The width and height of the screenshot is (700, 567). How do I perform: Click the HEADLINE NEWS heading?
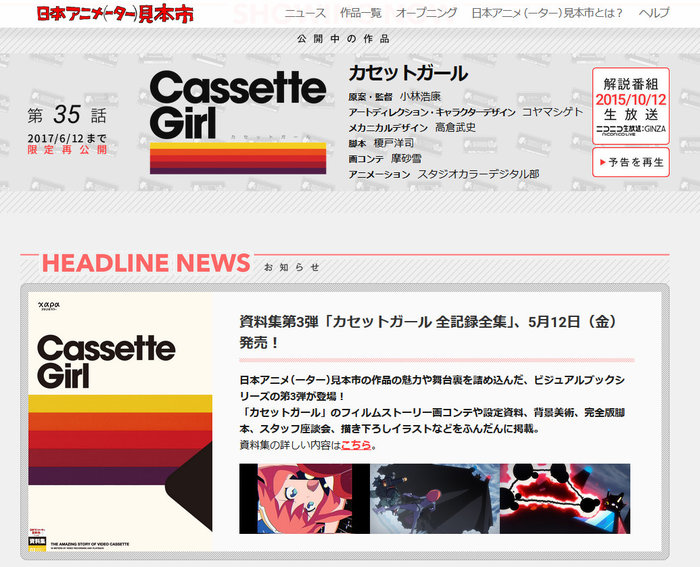(x=146, y=263)
